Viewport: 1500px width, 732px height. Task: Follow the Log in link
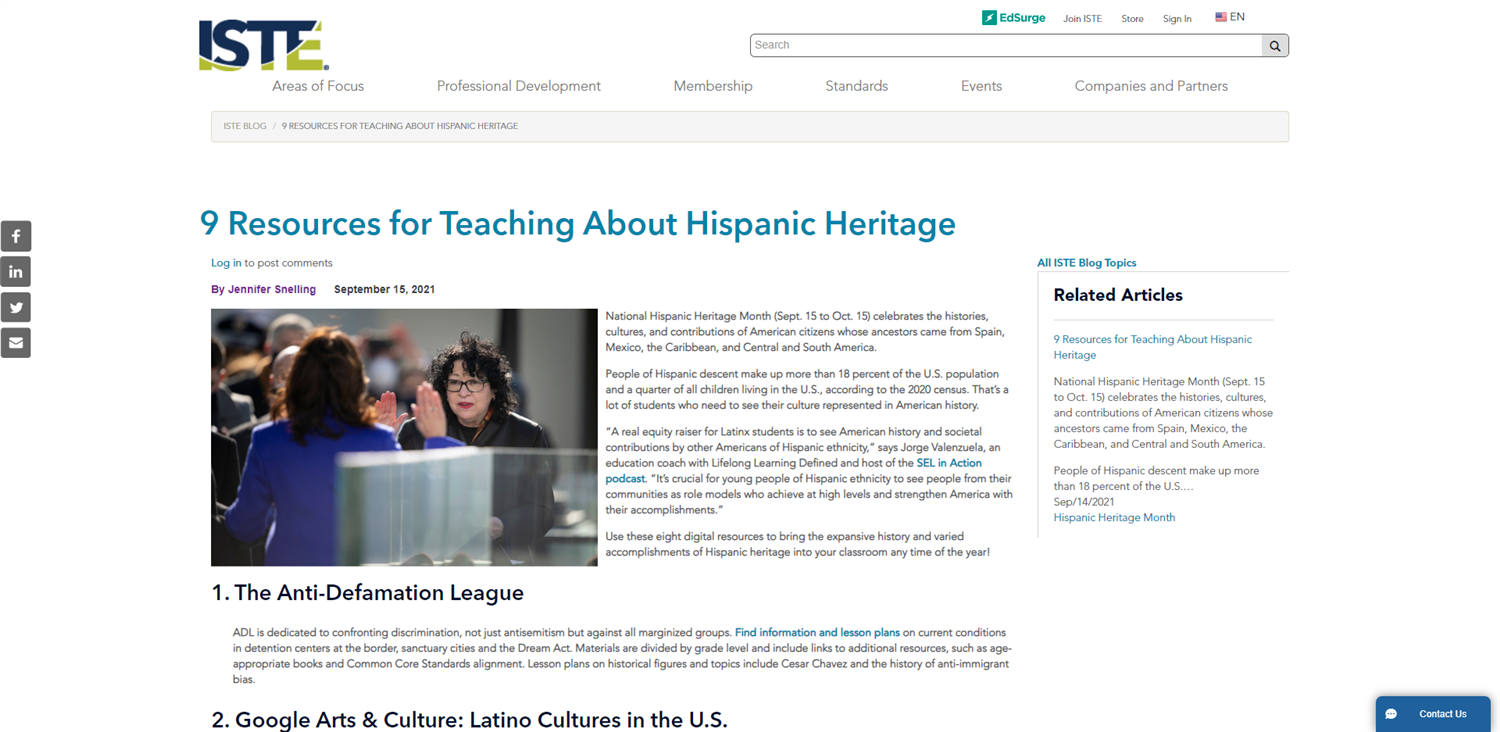[x=226, y=263]
